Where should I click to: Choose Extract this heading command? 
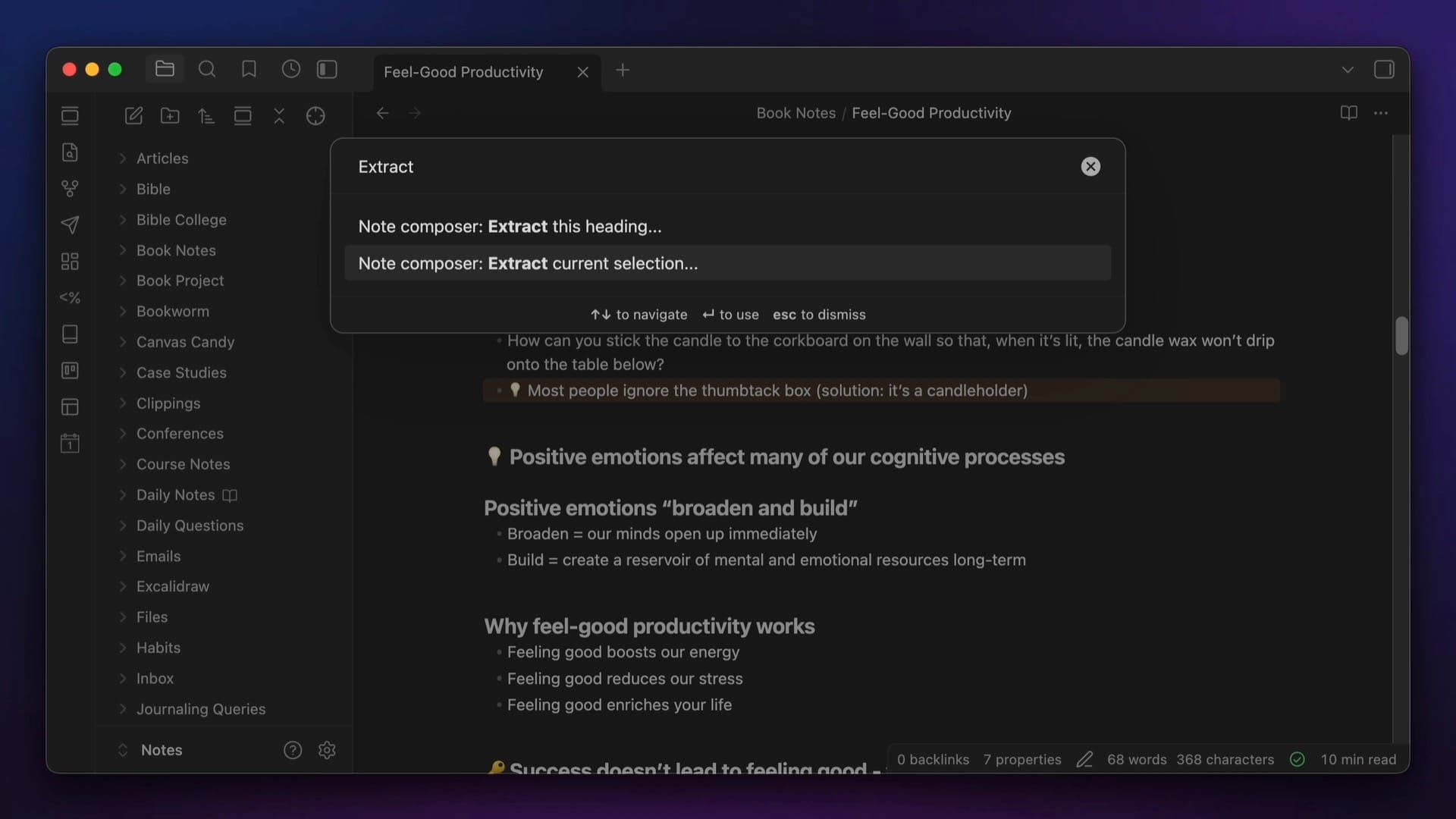pos(510,226)
